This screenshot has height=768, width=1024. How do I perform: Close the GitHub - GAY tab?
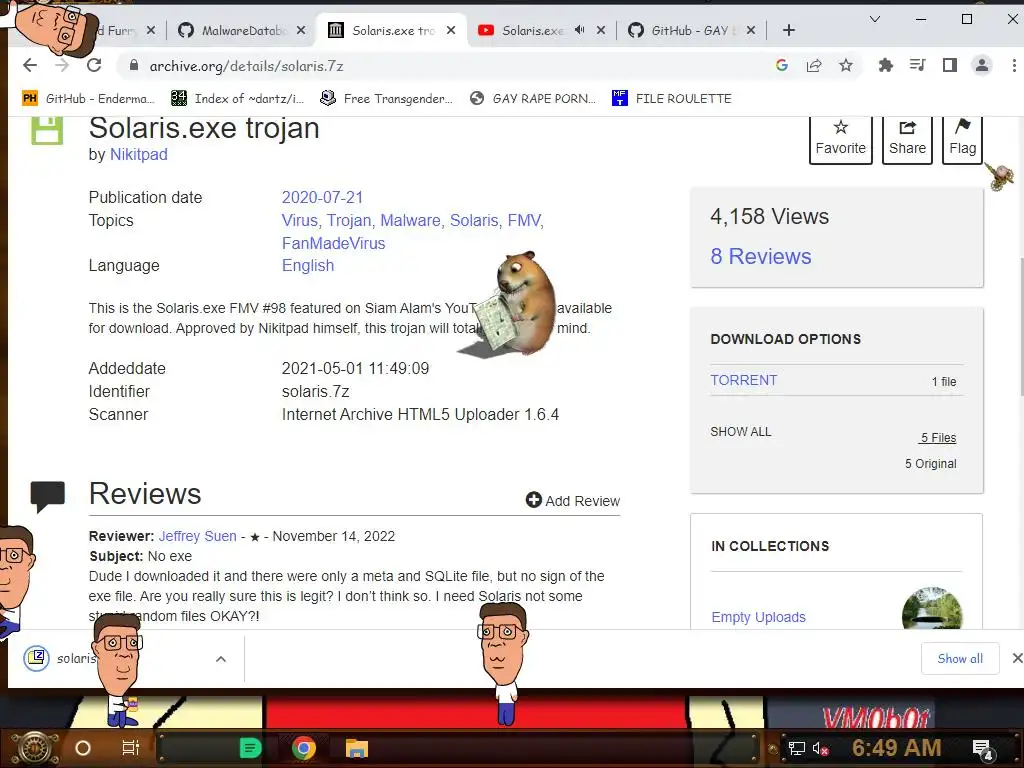click(x=751, y=30)
